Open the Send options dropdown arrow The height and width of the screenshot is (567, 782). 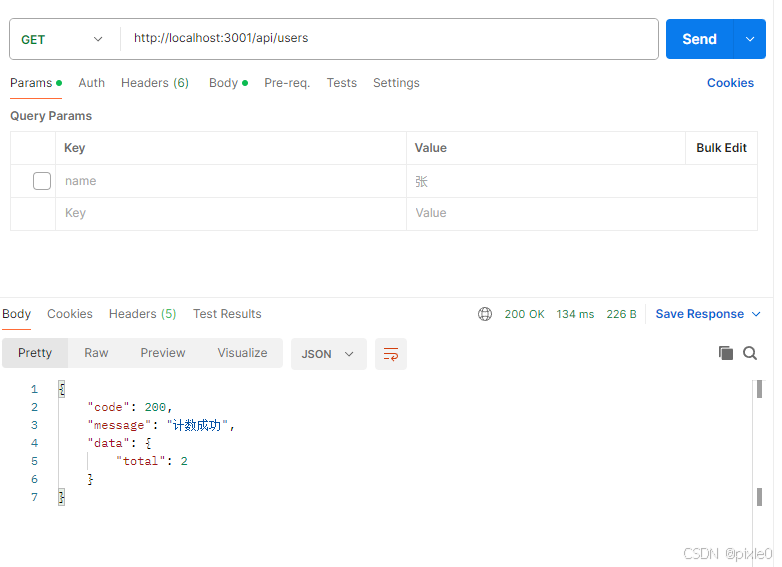pyautogui.click(x=750, y=39)
